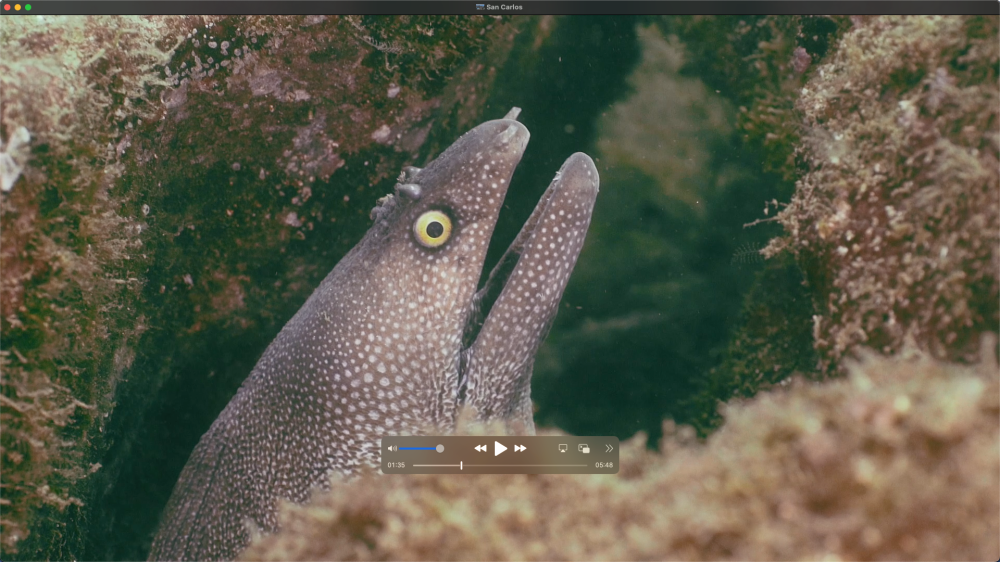Click the volume slider knob
Screen dimensions: 1000x562
(440, 449)
